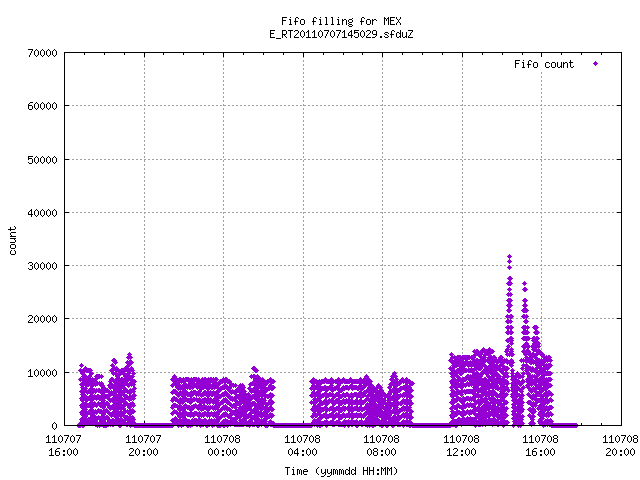The image size is (640, 480).
Task: Click the 12:00 x-axis time label
Action: tap(461, 452)
